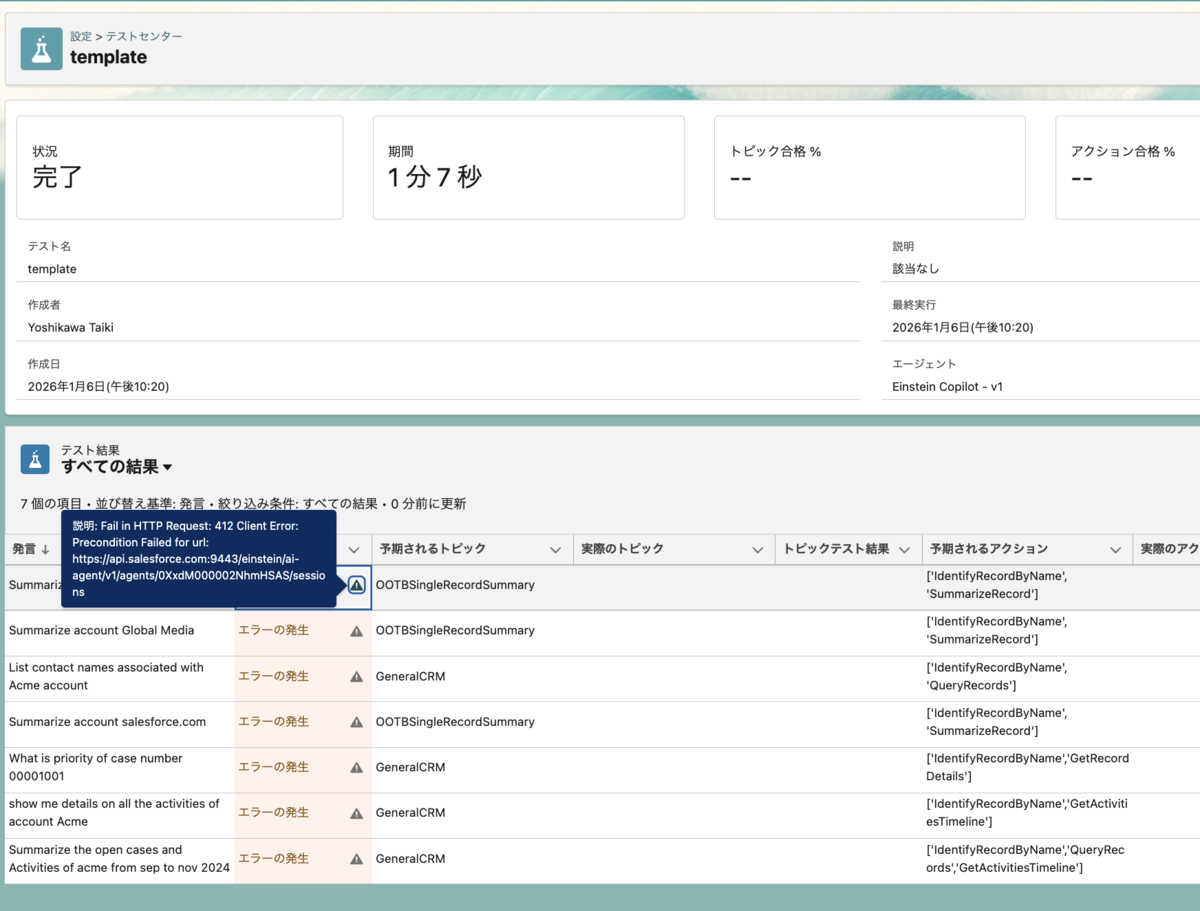
Task: Click エラーの発生 status in the salesforce.com row
Action: [x=274, y=722]
